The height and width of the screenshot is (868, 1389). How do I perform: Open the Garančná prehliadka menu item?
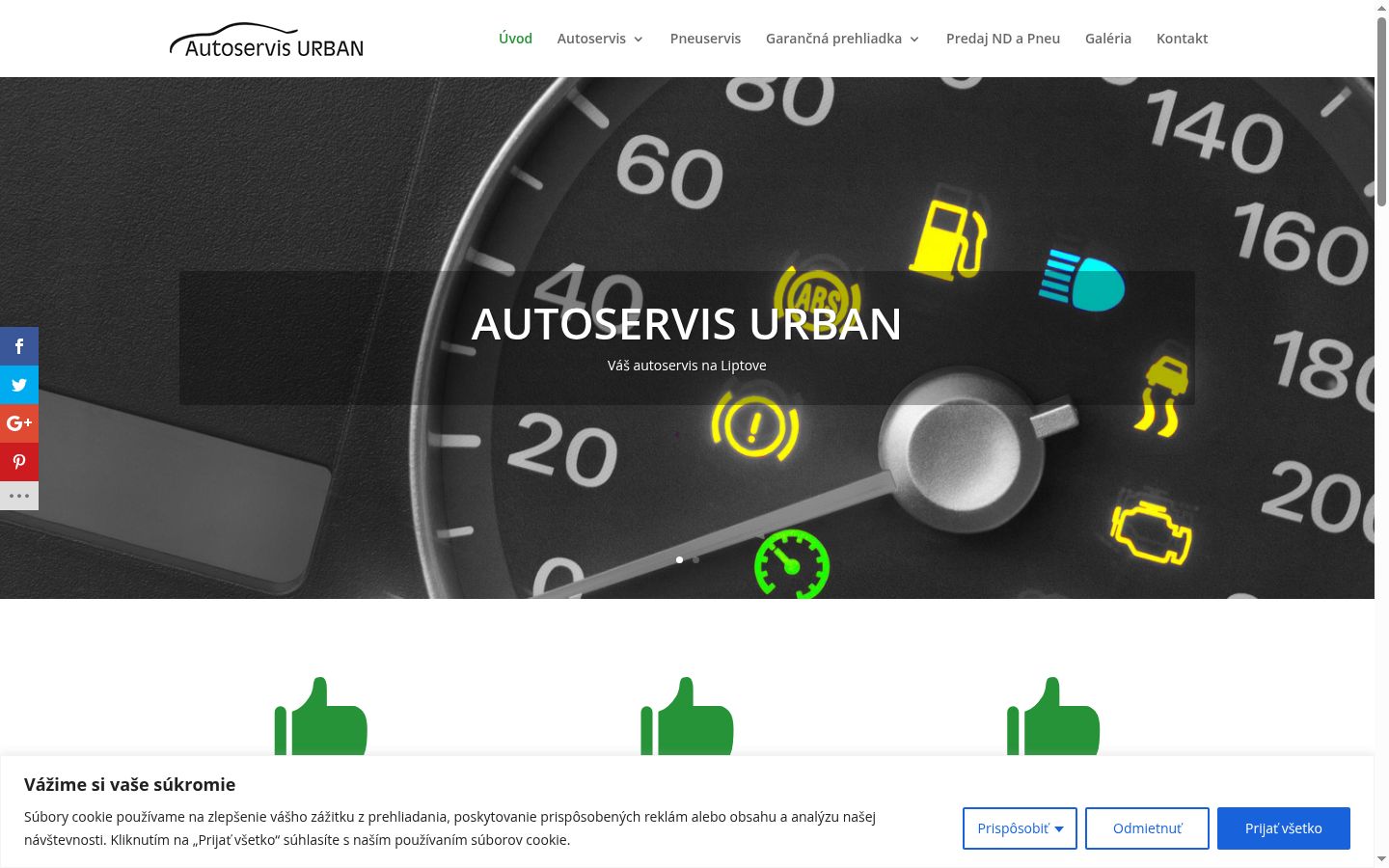coord(833,39)
